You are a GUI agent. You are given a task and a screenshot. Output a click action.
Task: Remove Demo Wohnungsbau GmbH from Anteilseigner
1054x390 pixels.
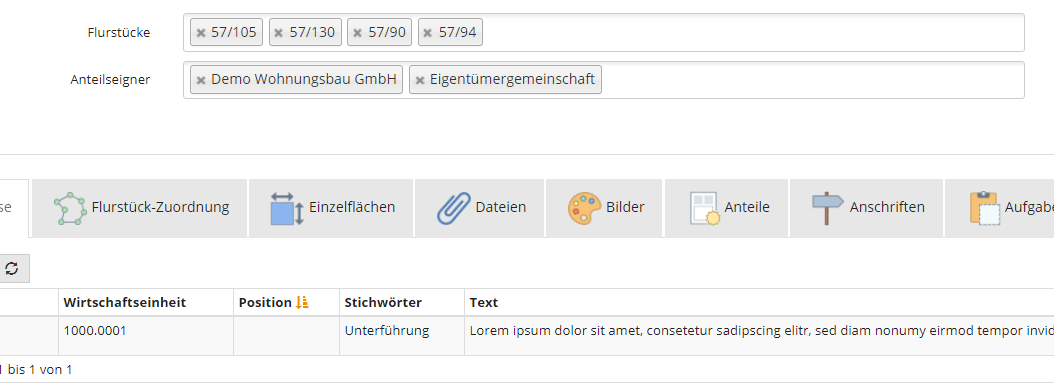(200, 81)
